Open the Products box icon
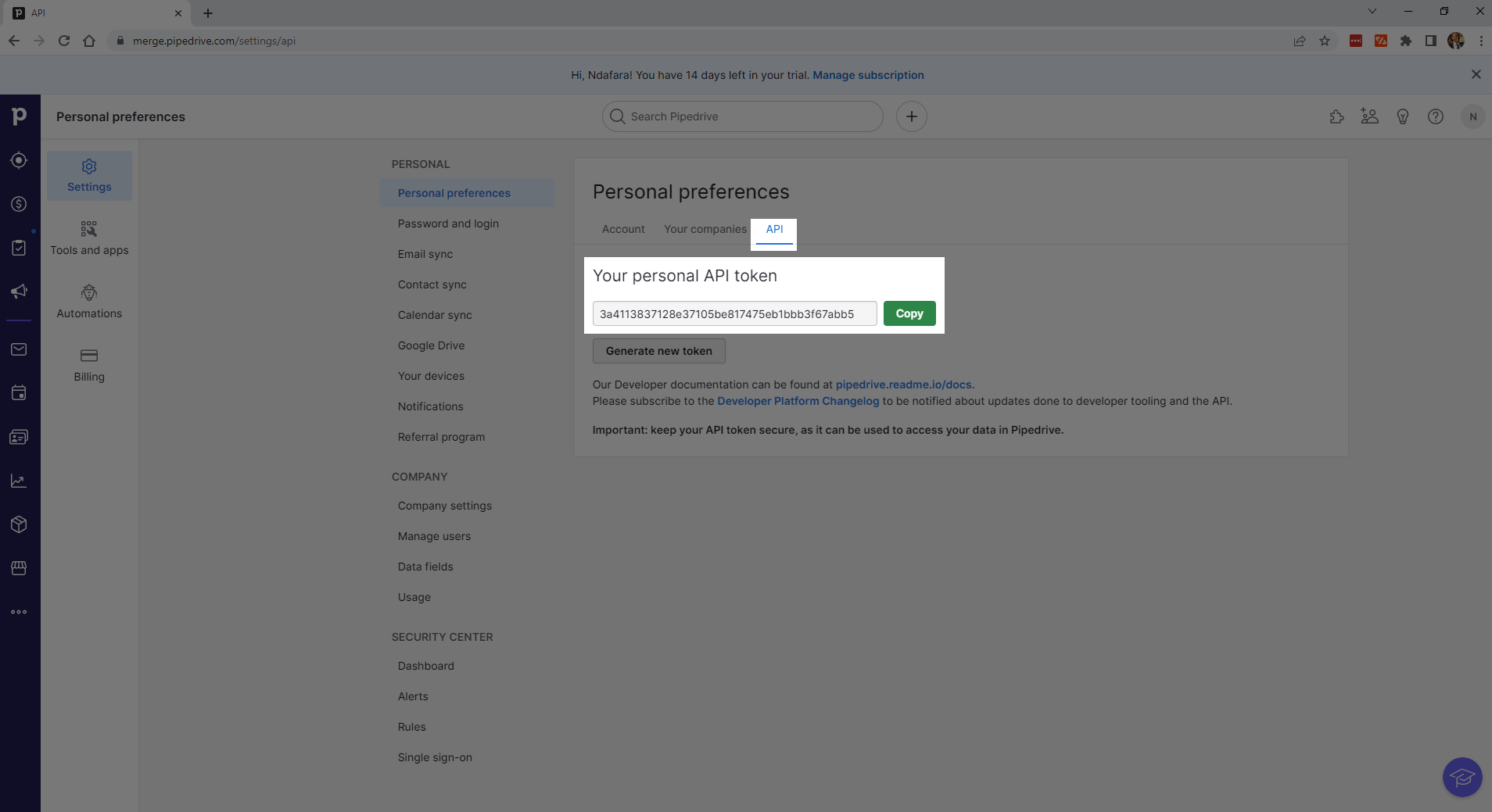This screenshot has width=1492, height=812. point(18,524)
